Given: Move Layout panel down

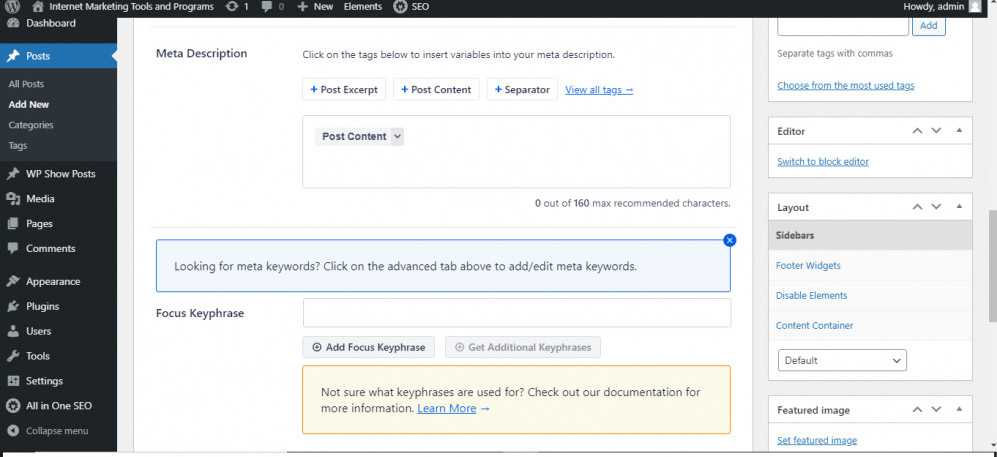Looking at the screenshot, I should (x=936, y=207).
